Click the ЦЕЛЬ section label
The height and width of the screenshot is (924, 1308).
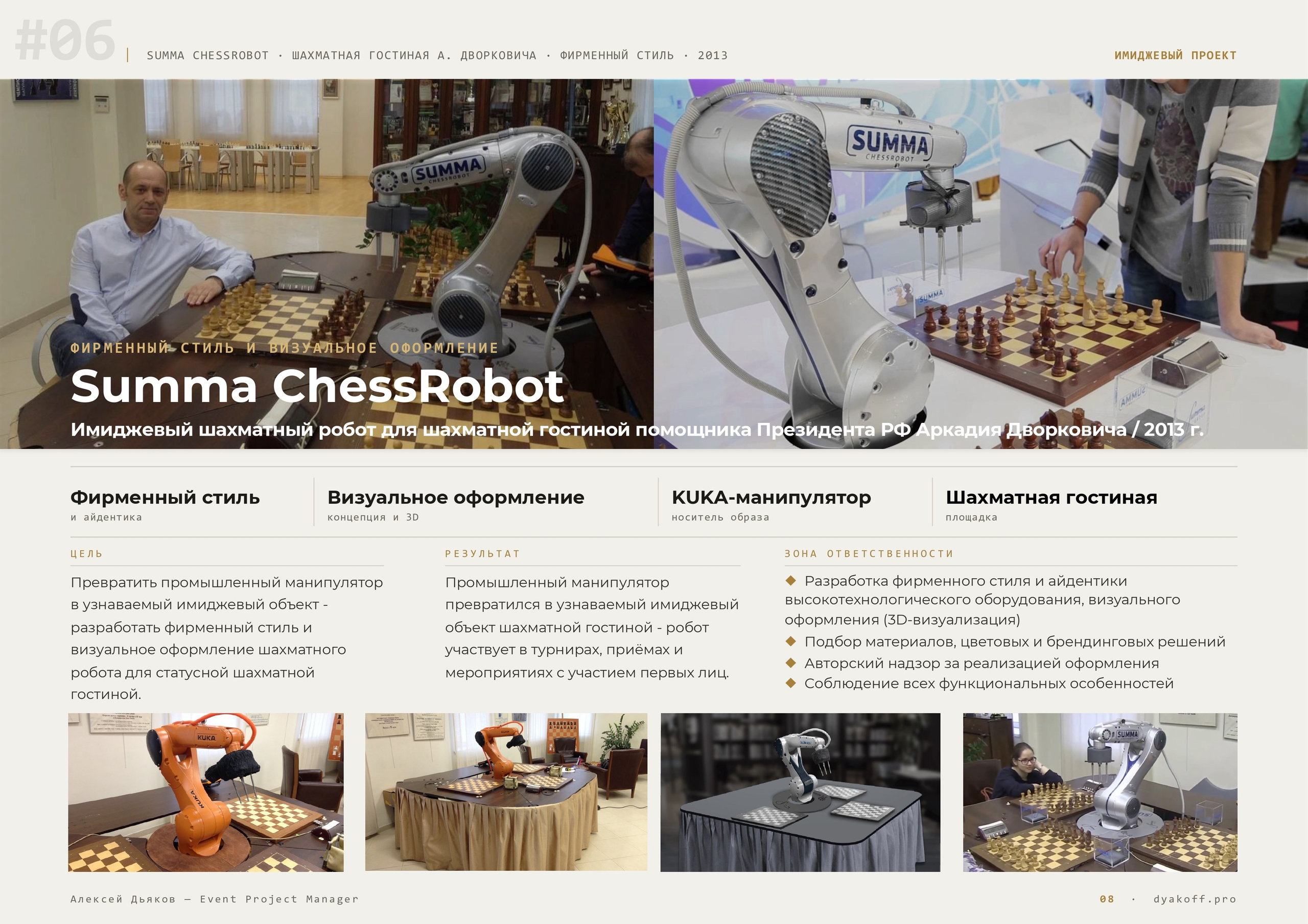point(86,554)
